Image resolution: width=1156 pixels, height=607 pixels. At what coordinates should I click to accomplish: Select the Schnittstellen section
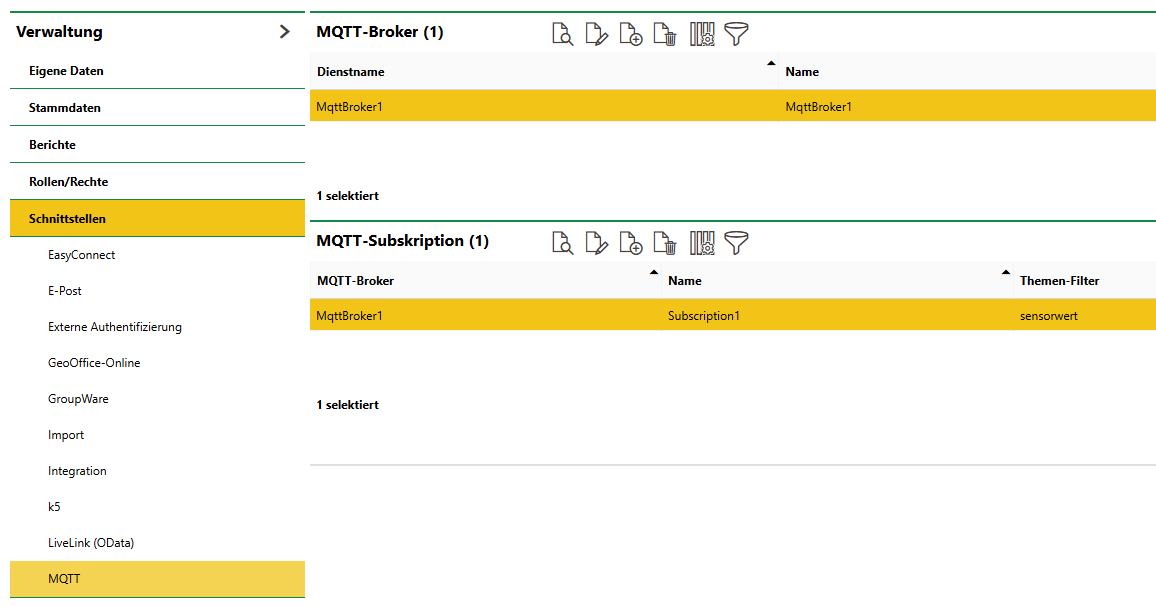pyautogui.click(x=157, y=218)
